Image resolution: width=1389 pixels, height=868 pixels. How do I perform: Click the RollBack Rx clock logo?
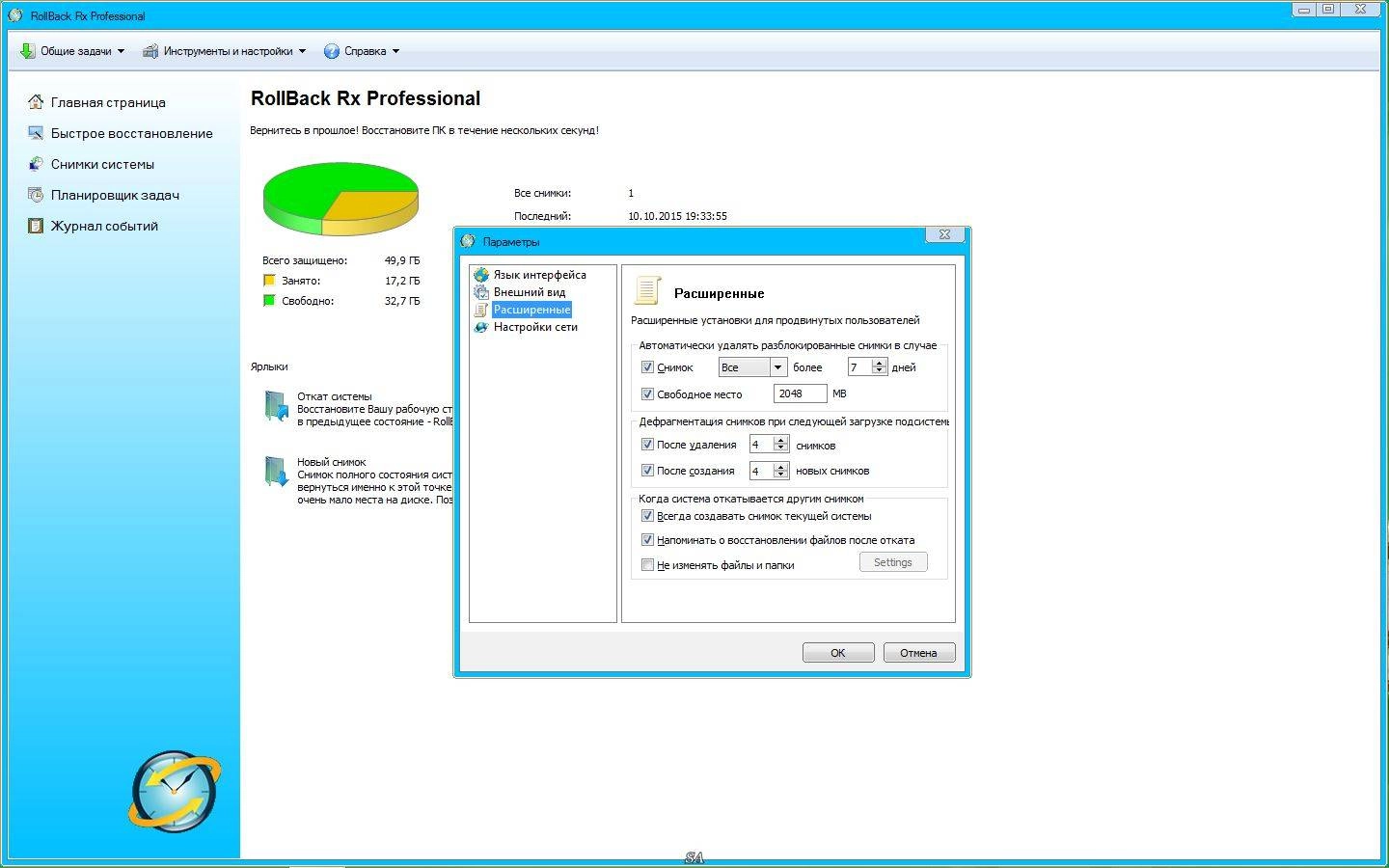[176, 792]
